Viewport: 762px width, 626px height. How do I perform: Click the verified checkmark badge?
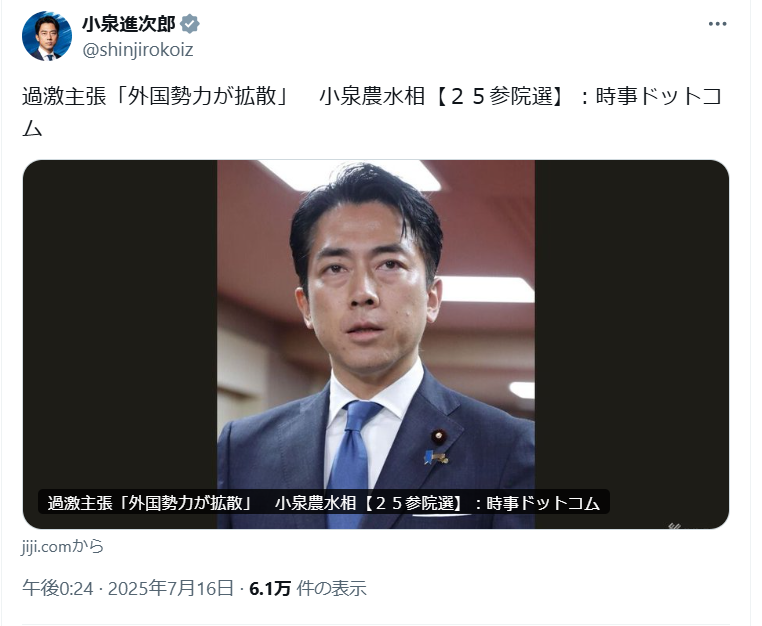(x=190, y=24)
